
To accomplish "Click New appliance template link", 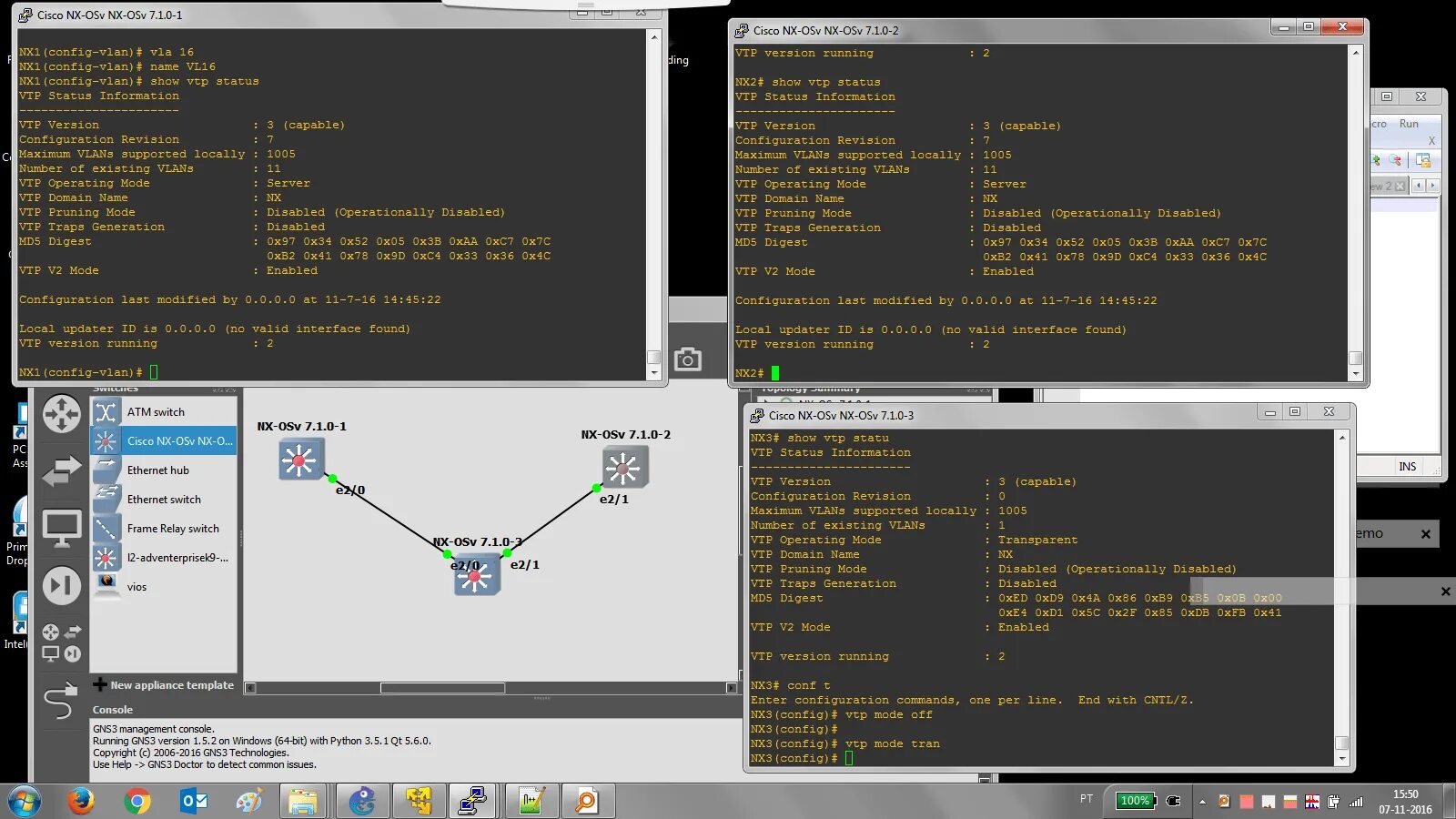I will coord(164,685).
